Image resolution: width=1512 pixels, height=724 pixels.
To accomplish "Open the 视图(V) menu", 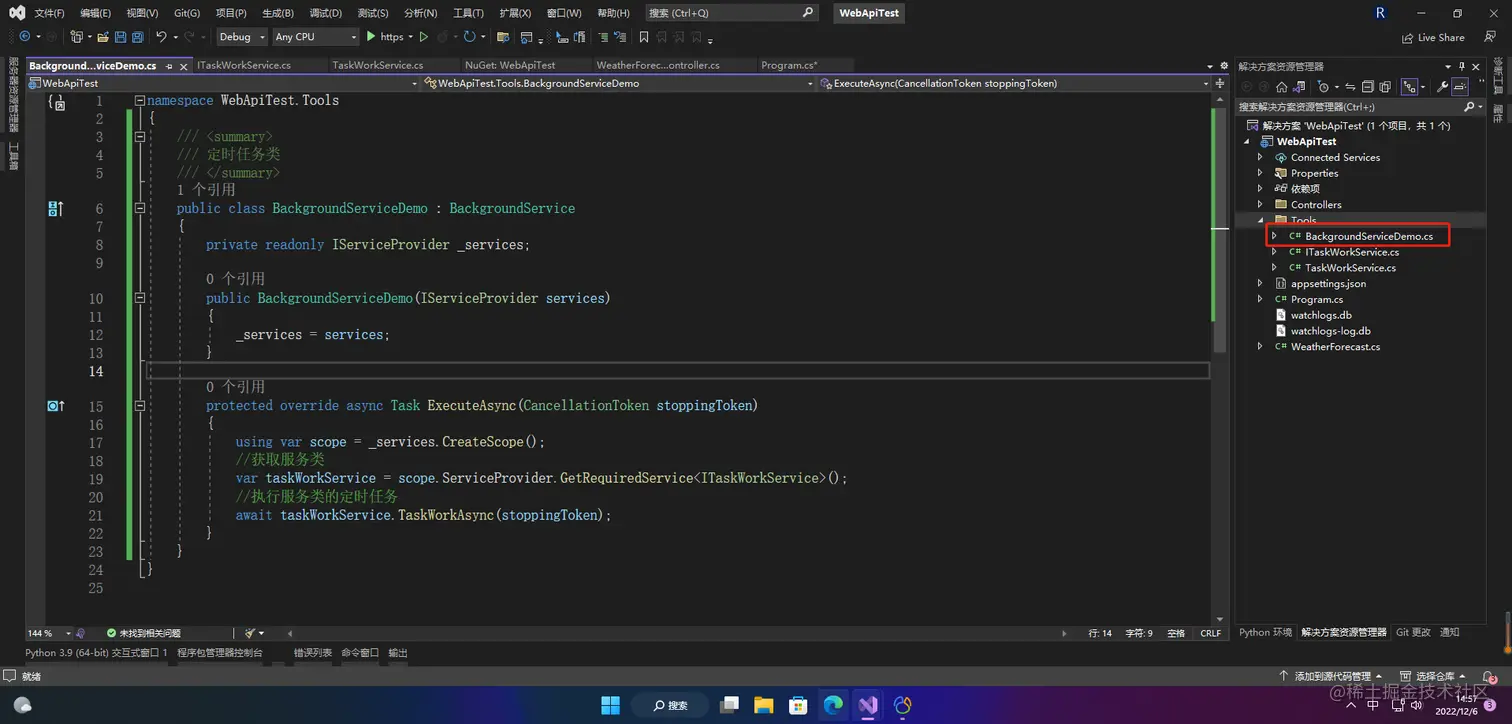I will coord(142,13).
